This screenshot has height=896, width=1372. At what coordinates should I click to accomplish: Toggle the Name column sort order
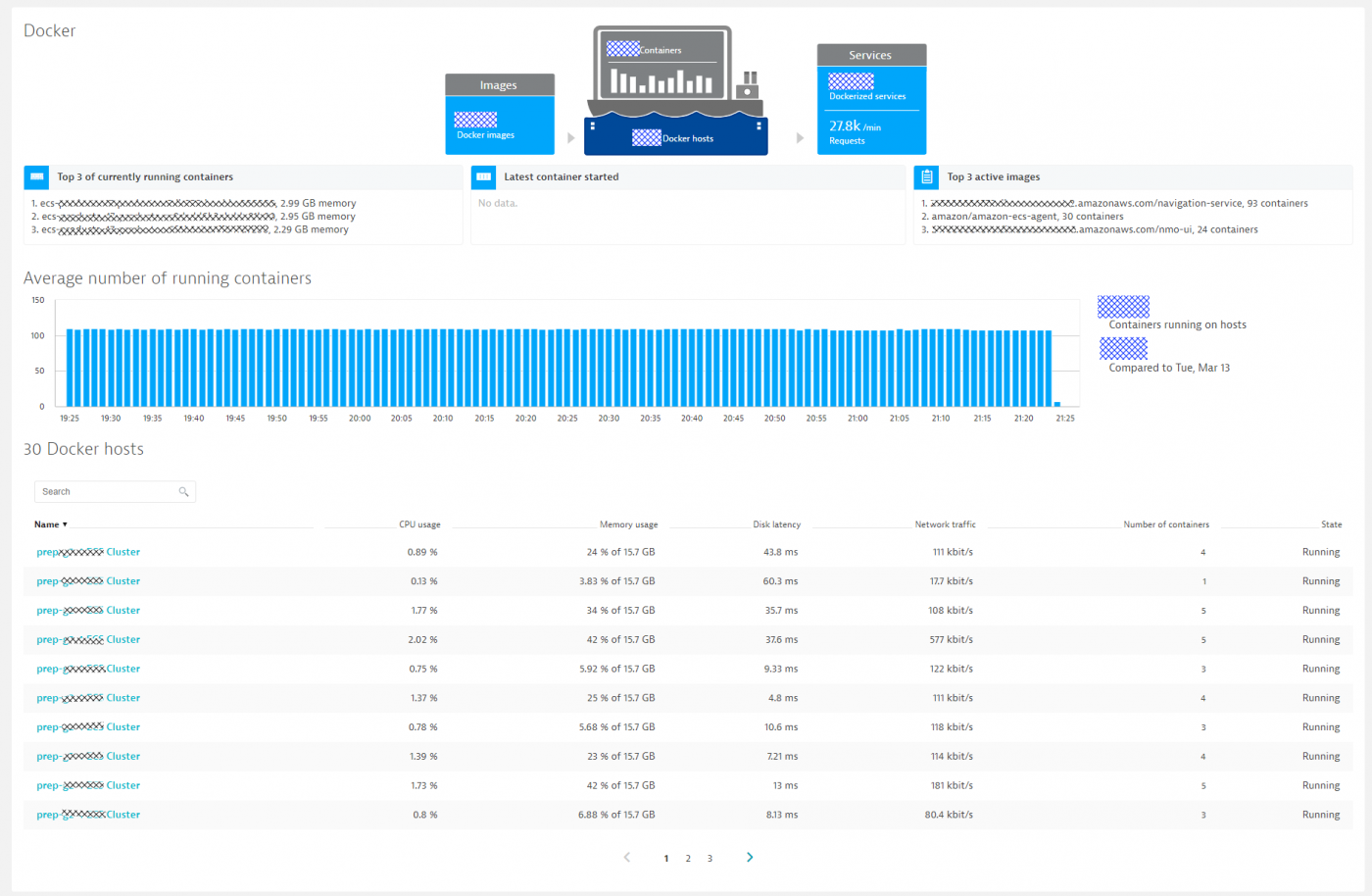[51, 524]
